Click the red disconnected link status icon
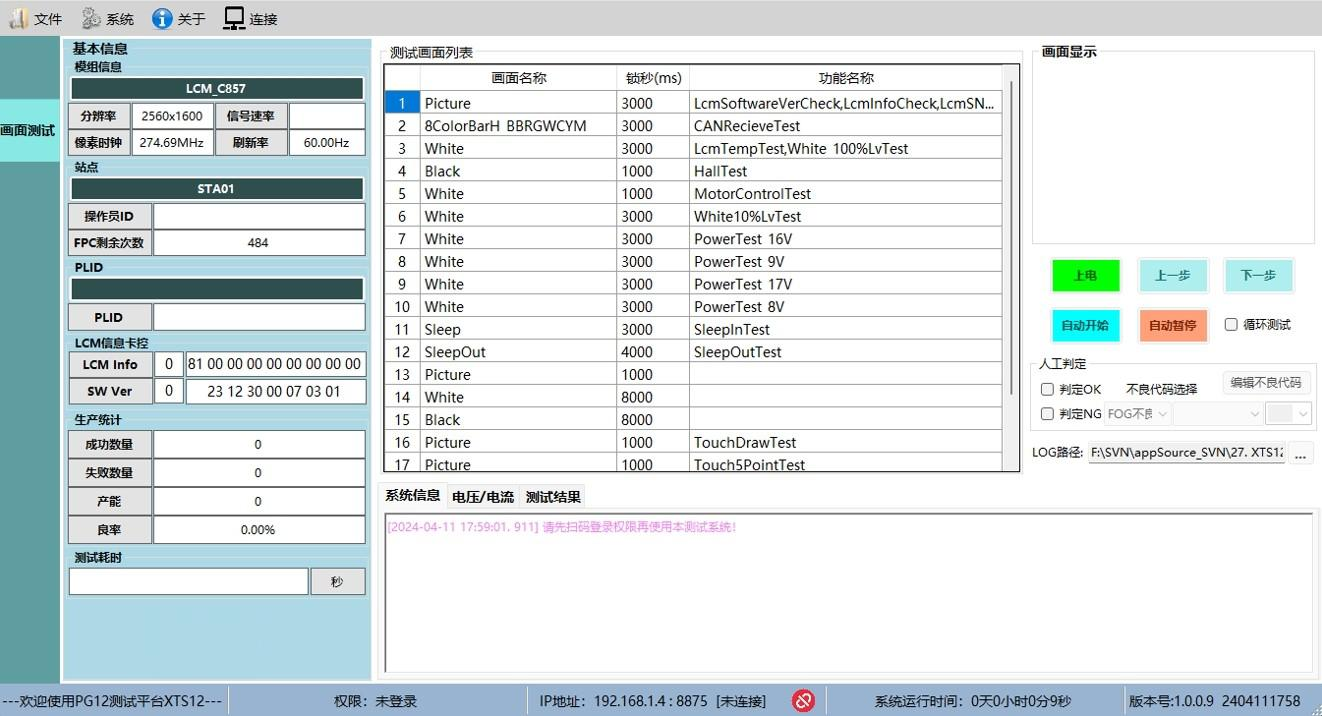 [803, 701]
